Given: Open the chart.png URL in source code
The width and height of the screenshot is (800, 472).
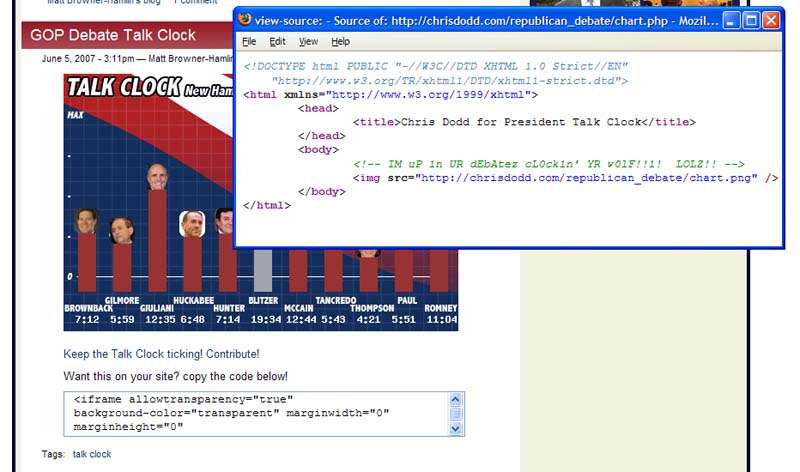Looking at the screenshot, I should 586,178.
